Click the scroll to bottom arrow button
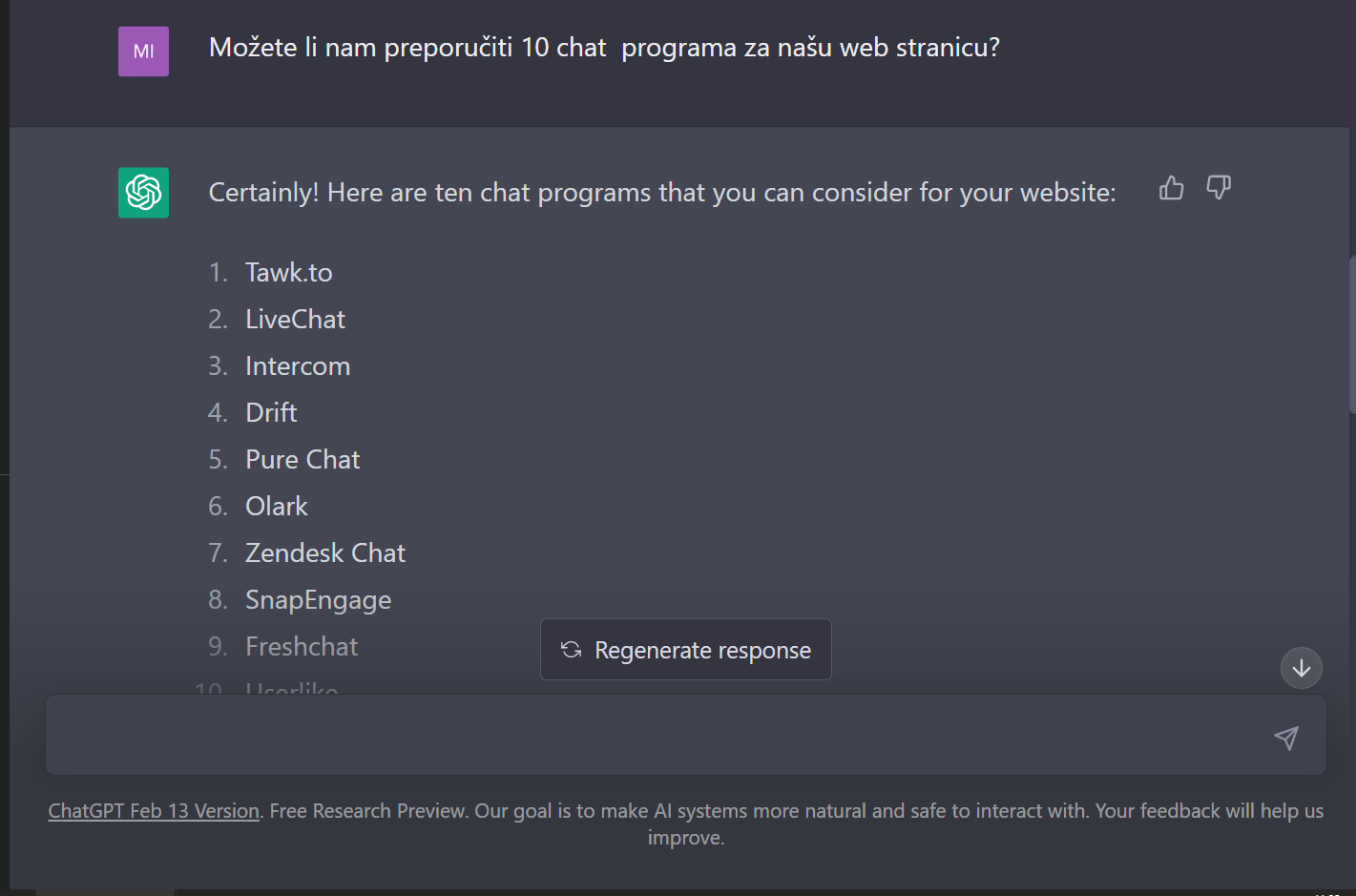 pos(1301,668)
